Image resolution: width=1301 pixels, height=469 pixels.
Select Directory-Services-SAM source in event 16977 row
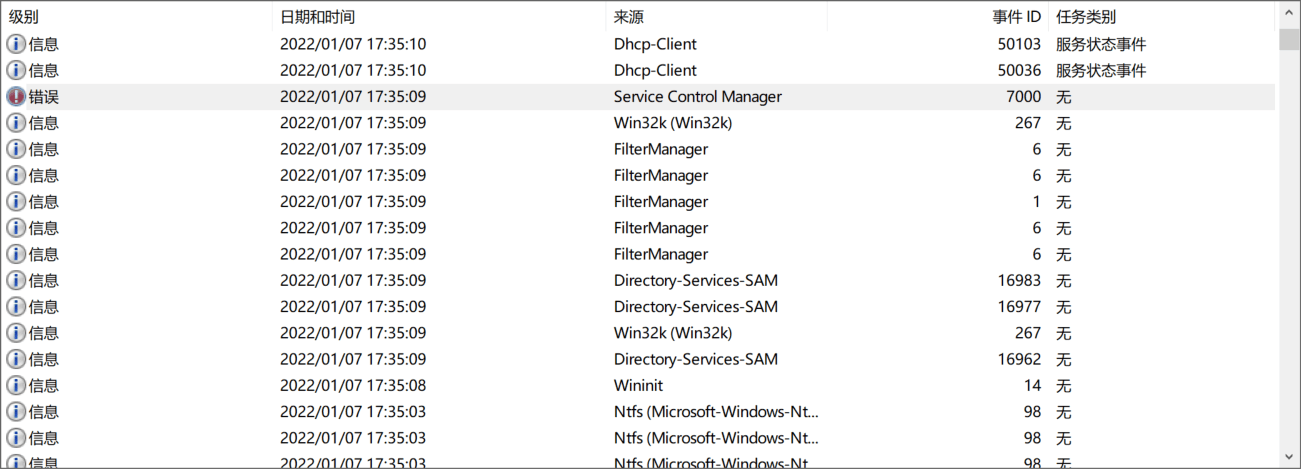tap(696, 306)
